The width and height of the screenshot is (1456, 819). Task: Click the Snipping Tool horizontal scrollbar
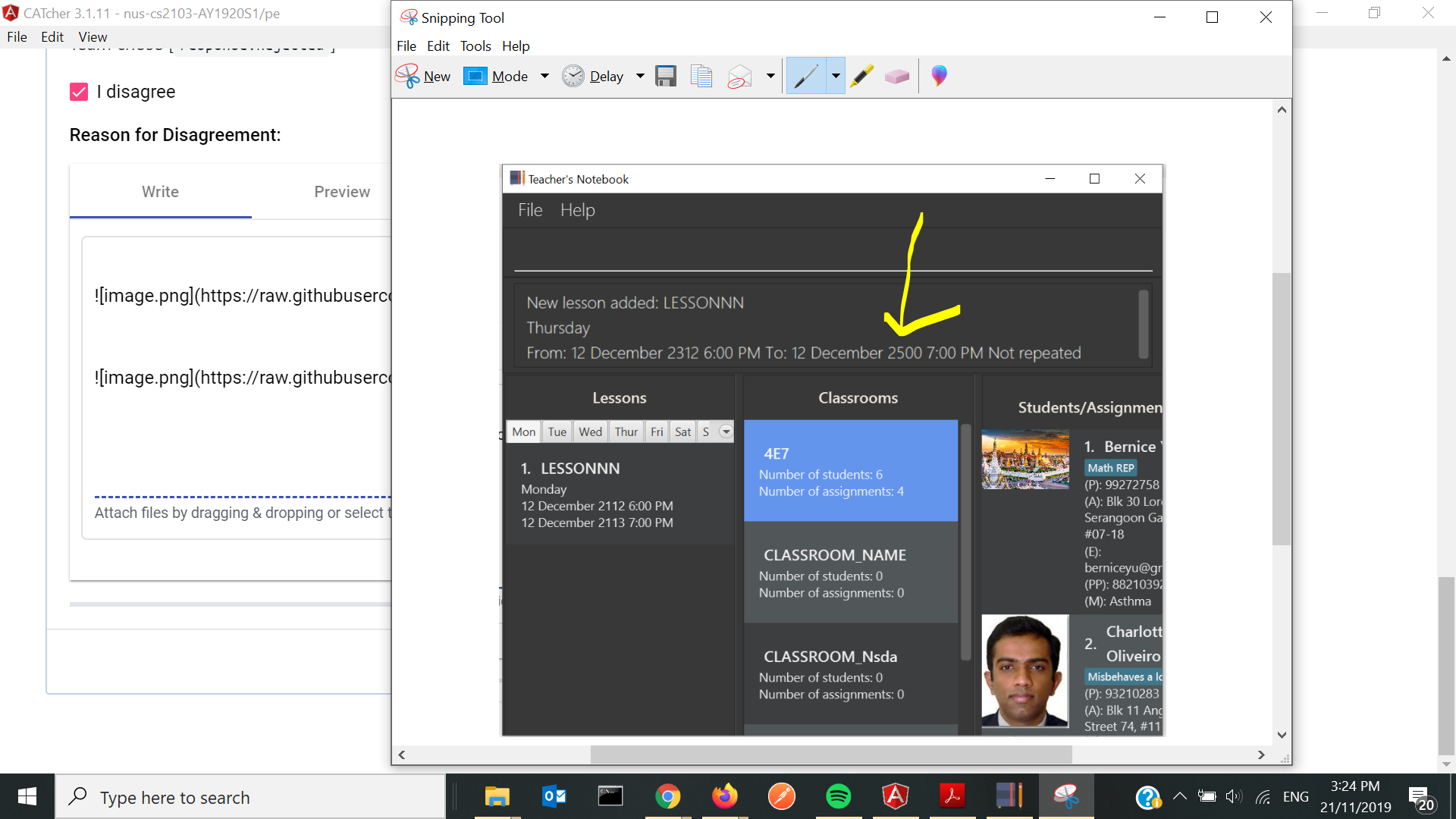tap(830, 755)
